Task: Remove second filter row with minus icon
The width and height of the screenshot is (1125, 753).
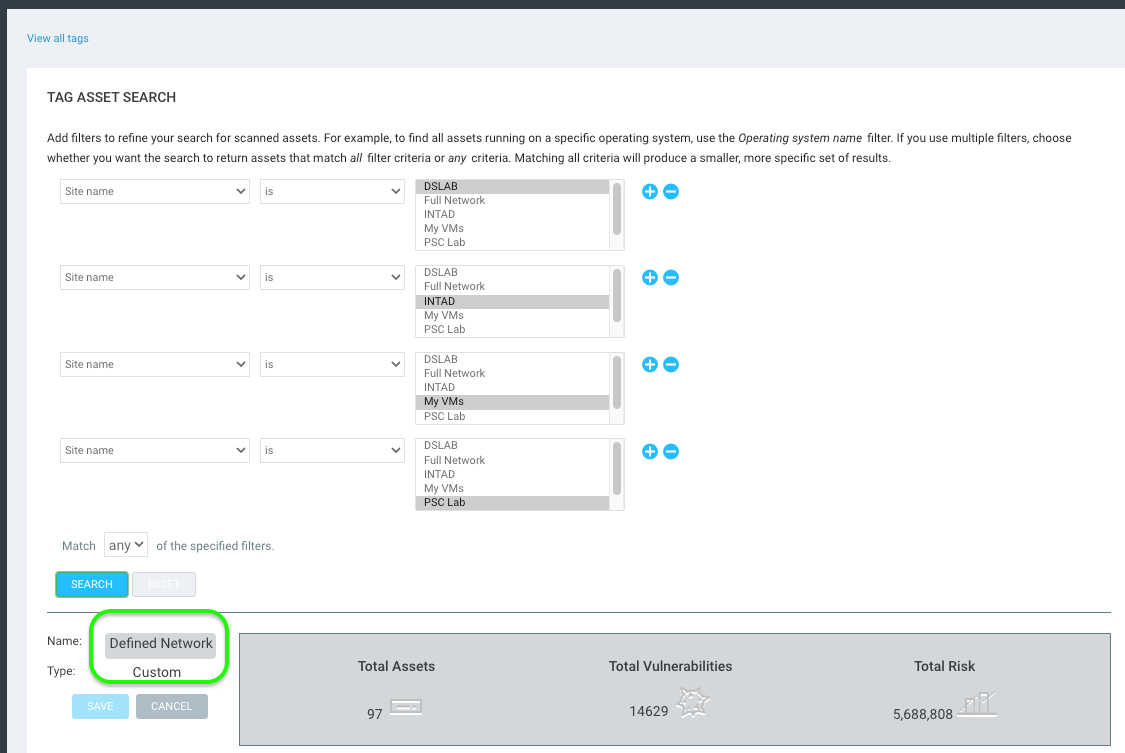Action: [x=671, y=277]
